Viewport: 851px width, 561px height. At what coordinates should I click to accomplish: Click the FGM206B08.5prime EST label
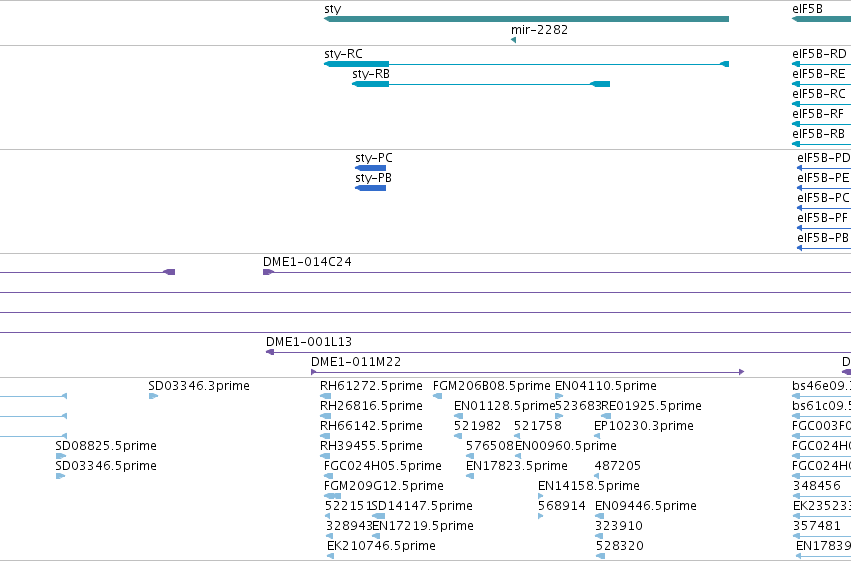coord(492,386)
